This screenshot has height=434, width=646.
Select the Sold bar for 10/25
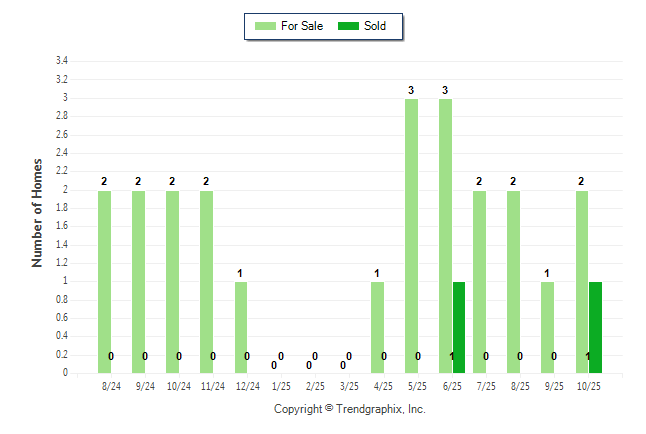click(595, 327)
